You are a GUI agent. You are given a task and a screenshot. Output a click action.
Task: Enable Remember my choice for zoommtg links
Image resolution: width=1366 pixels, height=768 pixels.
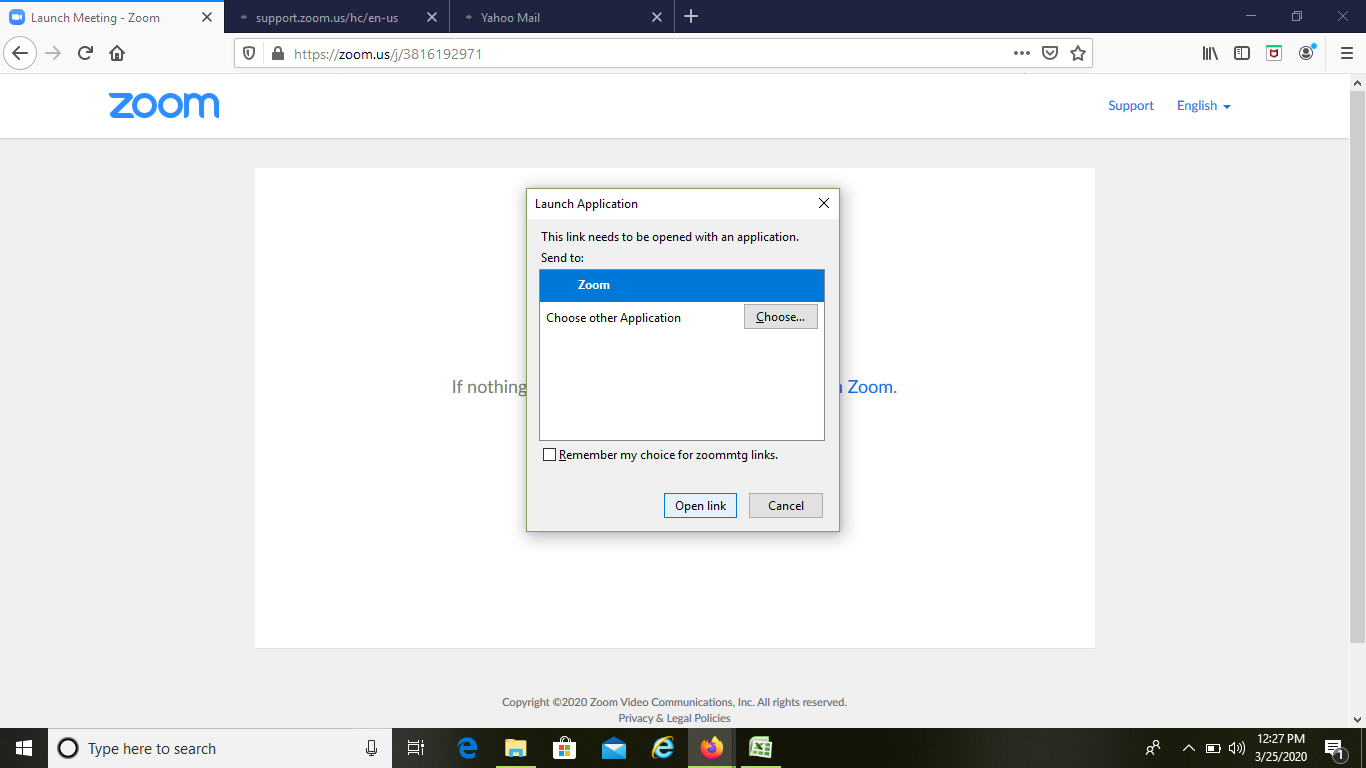tap(549, 455)
